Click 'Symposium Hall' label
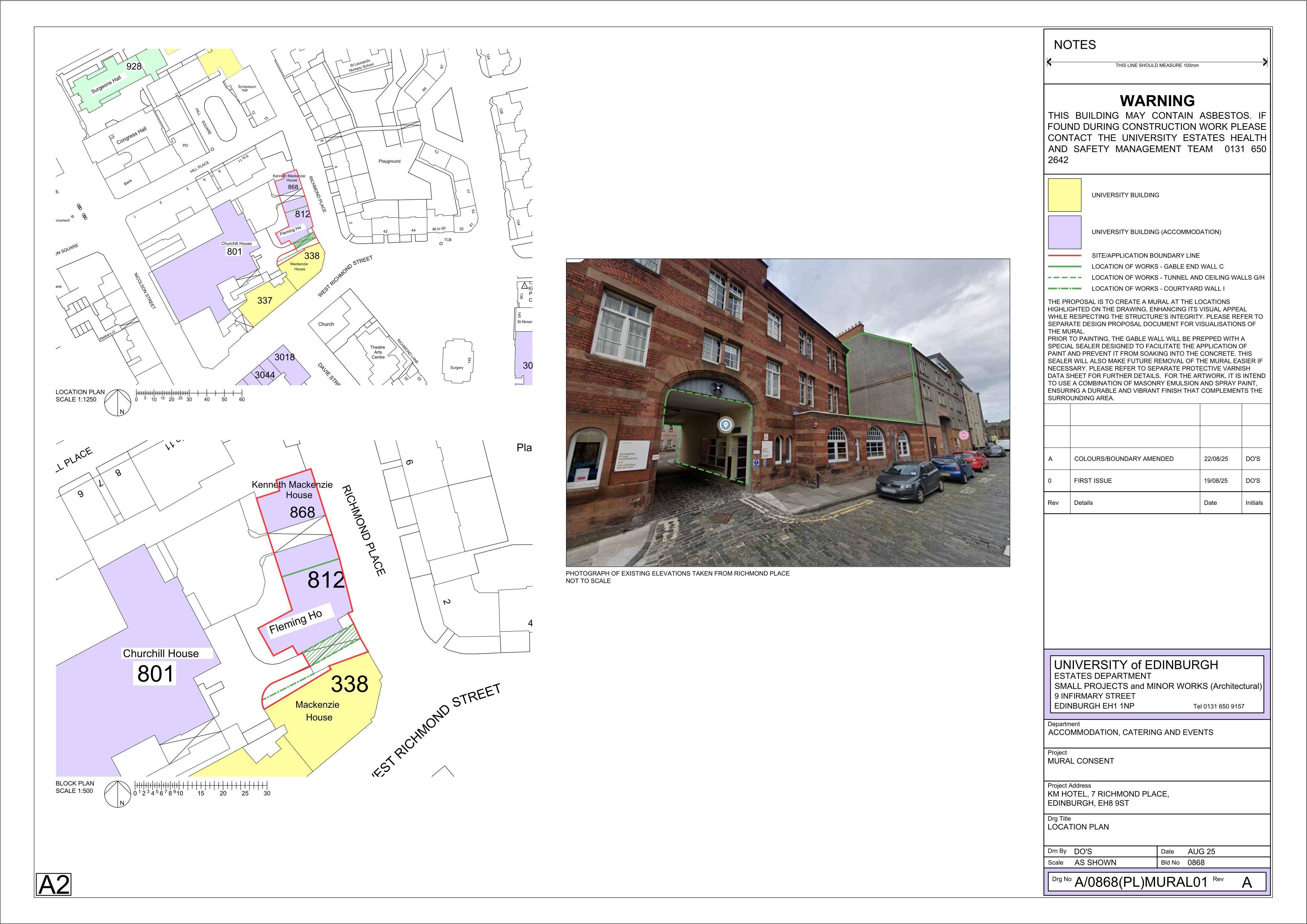The width and height of the screenshot is (1307, 924). tap(247, 88)
